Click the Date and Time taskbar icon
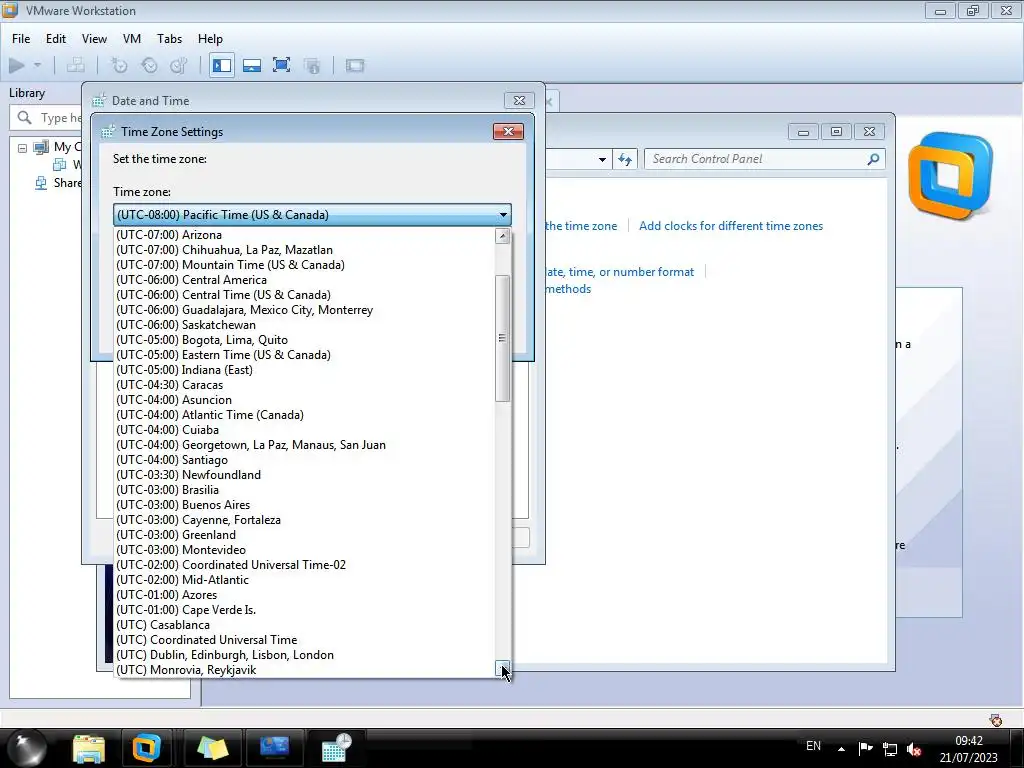Image resolution: width=1024 pixels, height=768 pixels. (x=337, y=748)
